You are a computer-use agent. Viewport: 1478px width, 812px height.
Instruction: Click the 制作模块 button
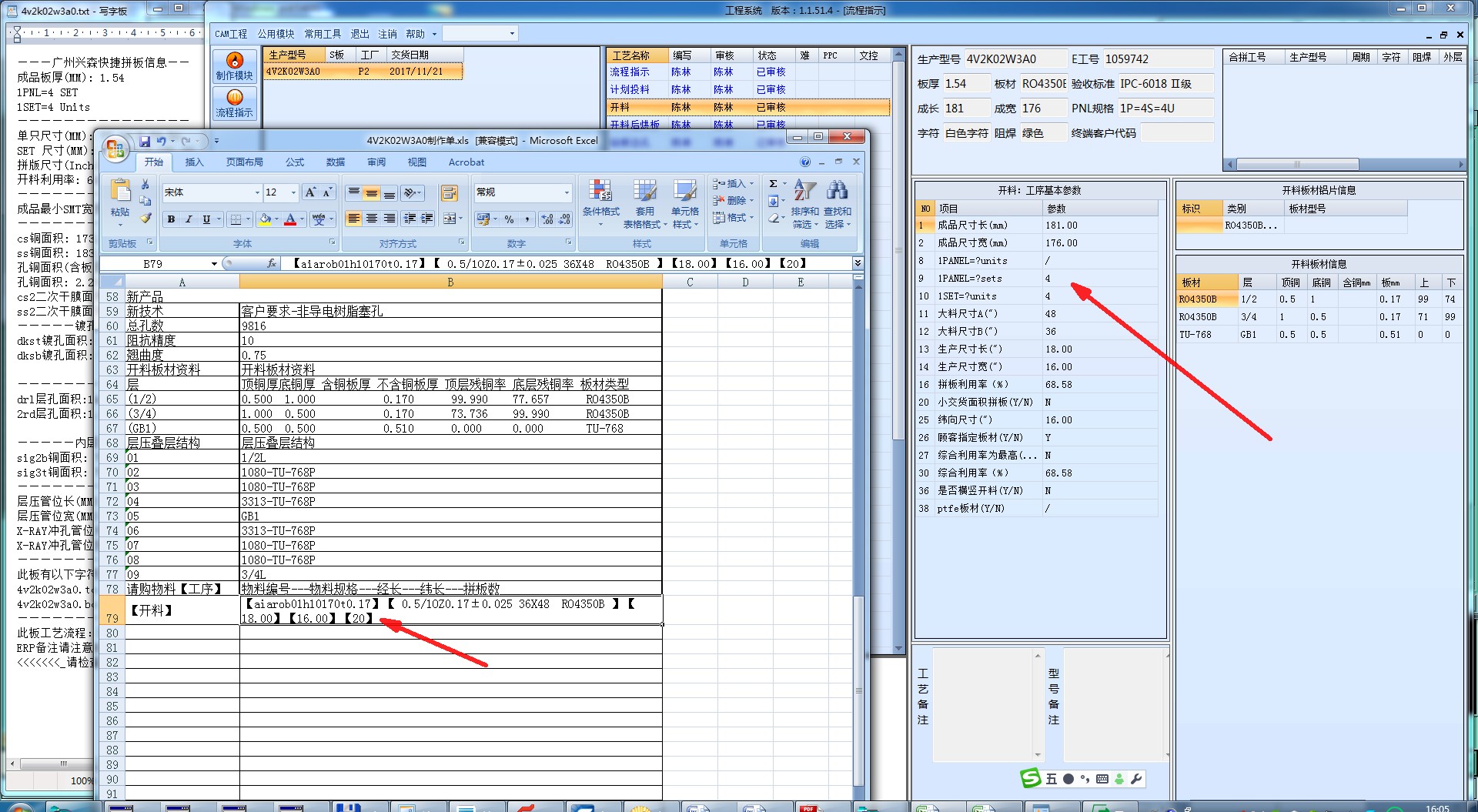(x=234, y=65)
